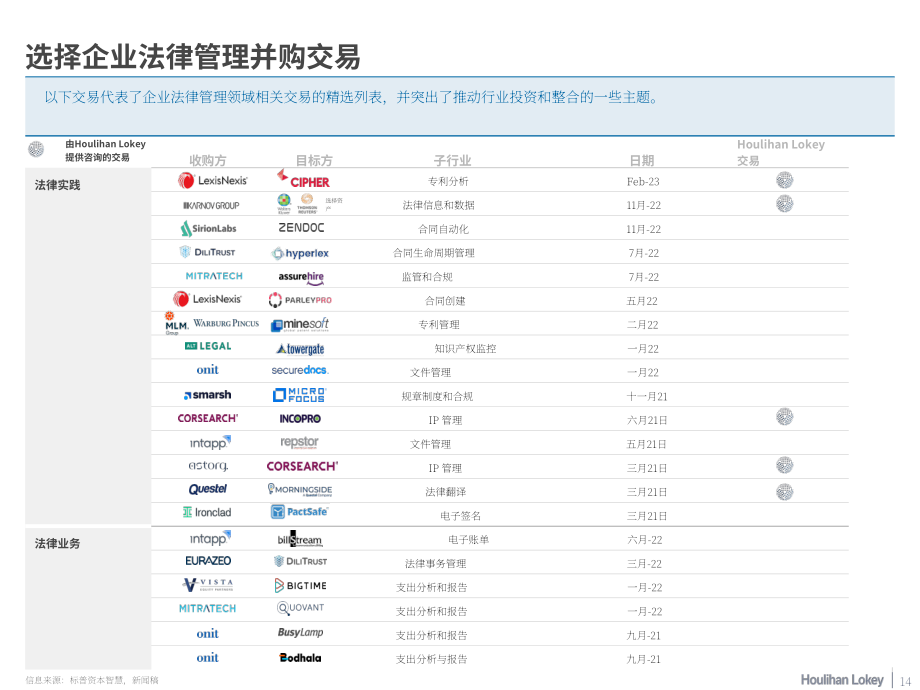Click the Mitratech logo beside Quovant

point(207,609)
